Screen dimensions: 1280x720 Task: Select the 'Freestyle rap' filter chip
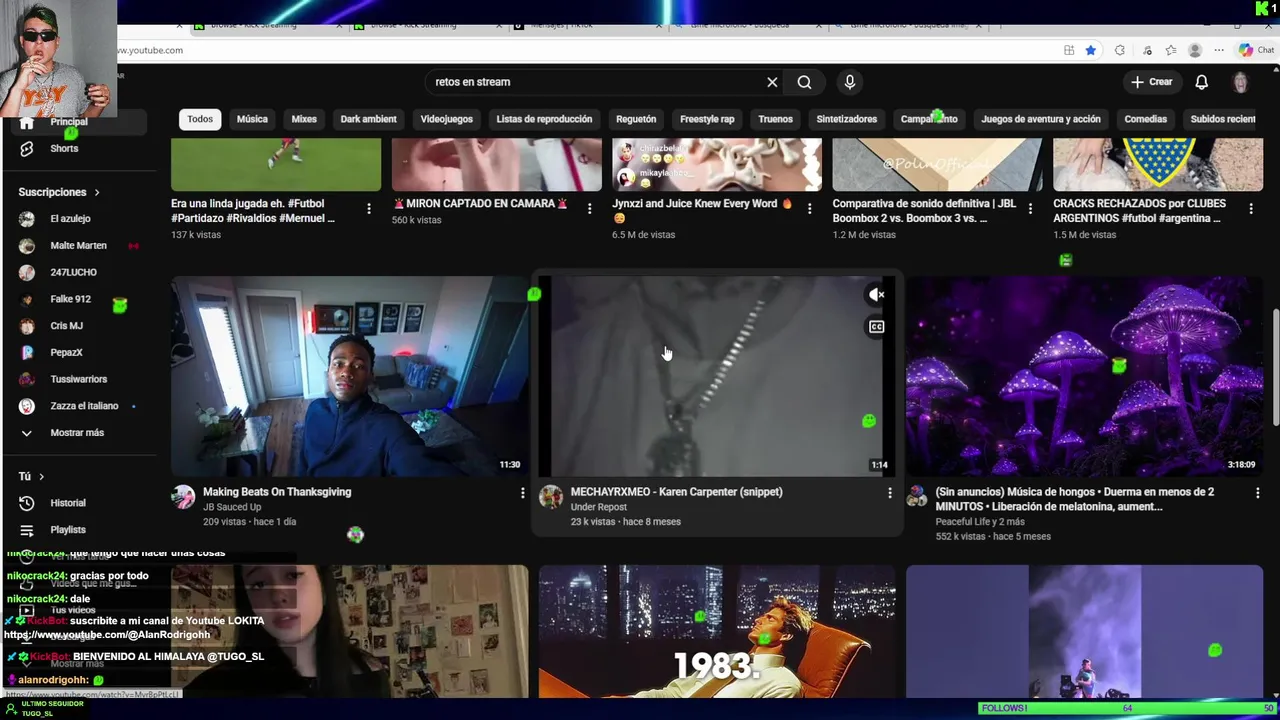707,119
